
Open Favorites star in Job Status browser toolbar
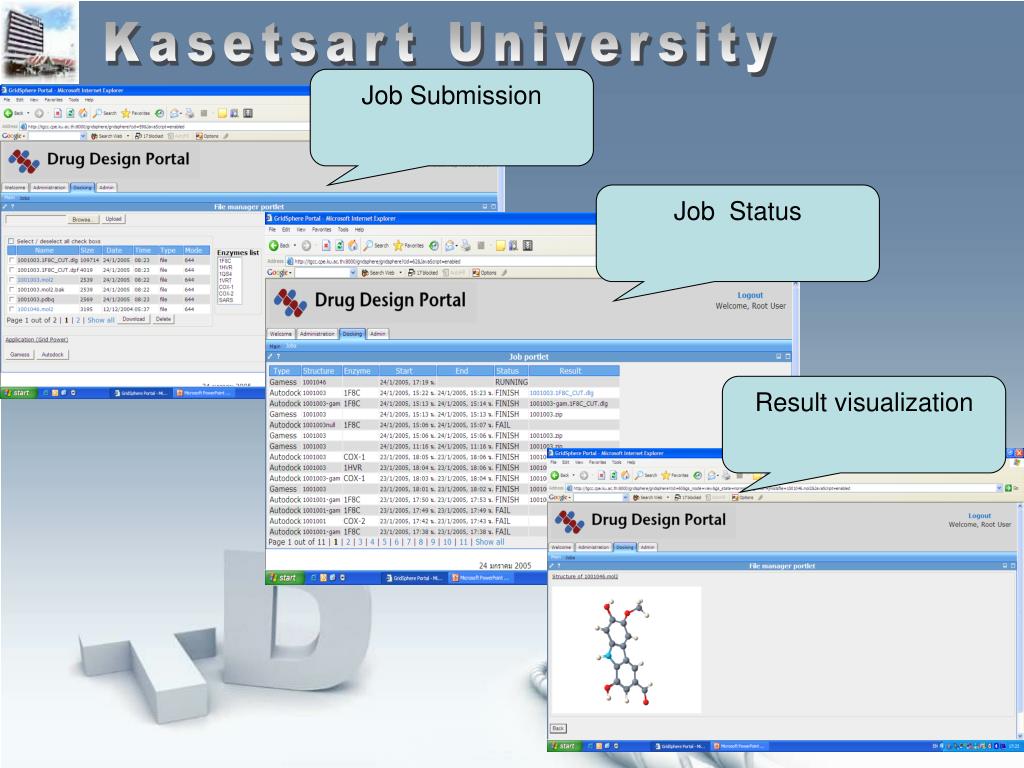tap(398, 246)
